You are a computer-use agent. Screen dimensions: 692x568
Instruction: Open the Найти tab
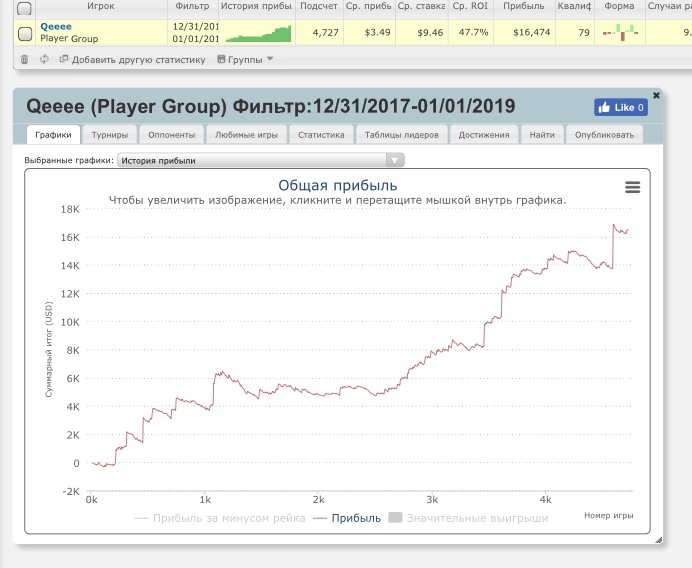(x=542, y=135)
